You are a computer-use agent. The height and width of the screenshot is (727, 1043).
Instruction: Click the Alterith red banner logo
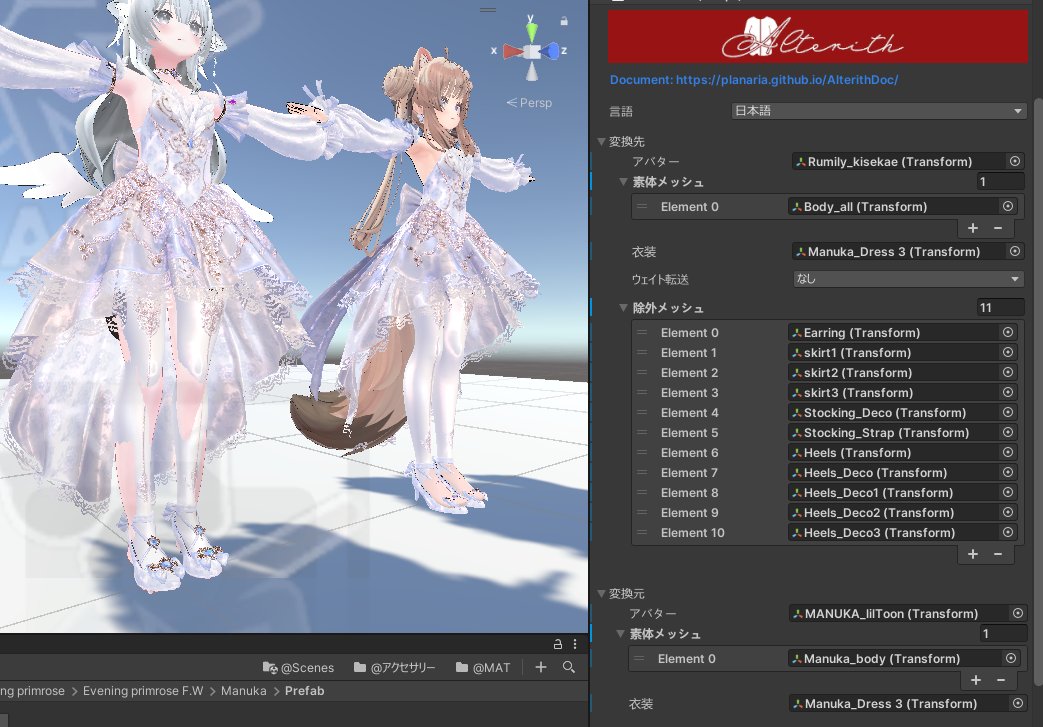[x=818, y=37]
